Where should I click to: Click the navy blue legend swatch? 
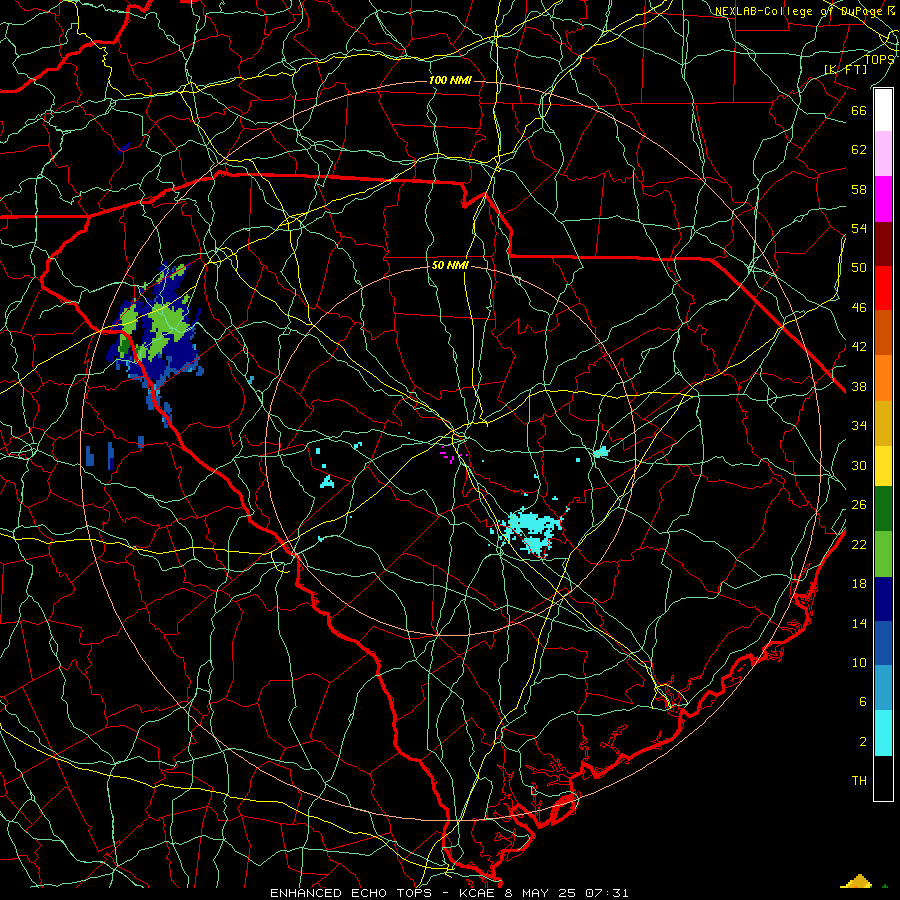pos(883,599)
